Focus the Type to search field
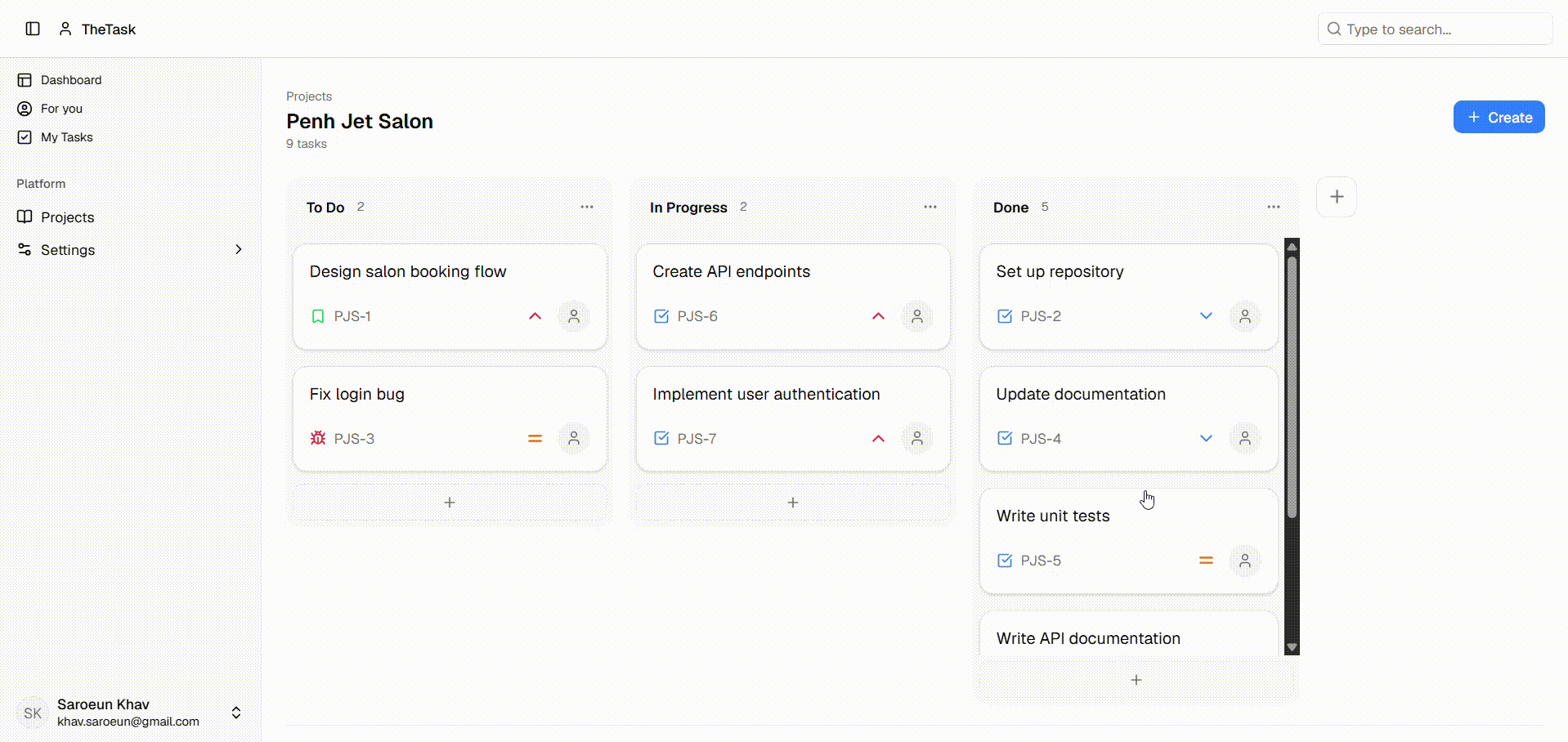This screenshot has width=1568, height=742. pyautogui.click(x=1435, y=29)
